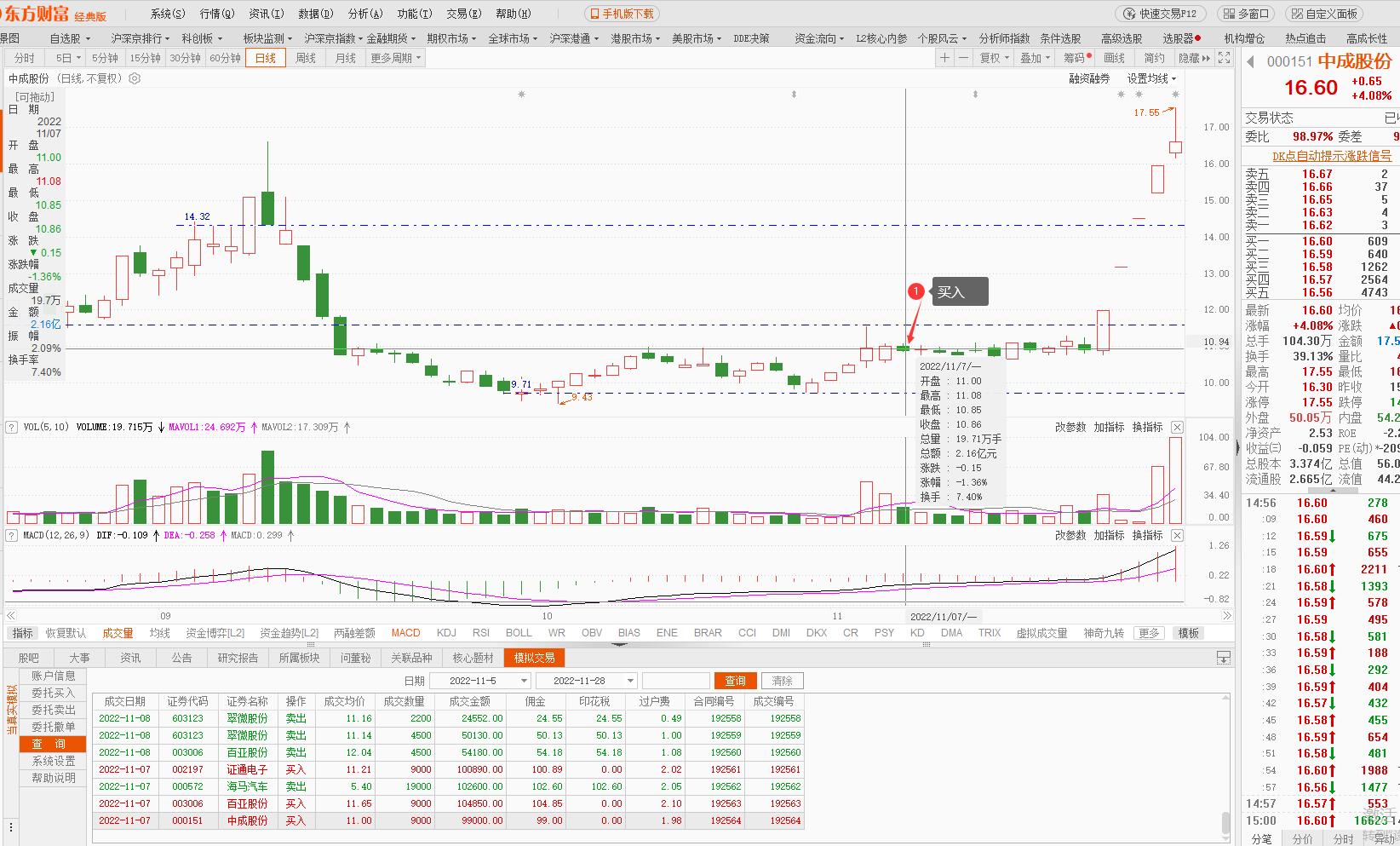Open 更多 indicators button
This screenshot has width=1400, height=846.
coord(1149,633)
